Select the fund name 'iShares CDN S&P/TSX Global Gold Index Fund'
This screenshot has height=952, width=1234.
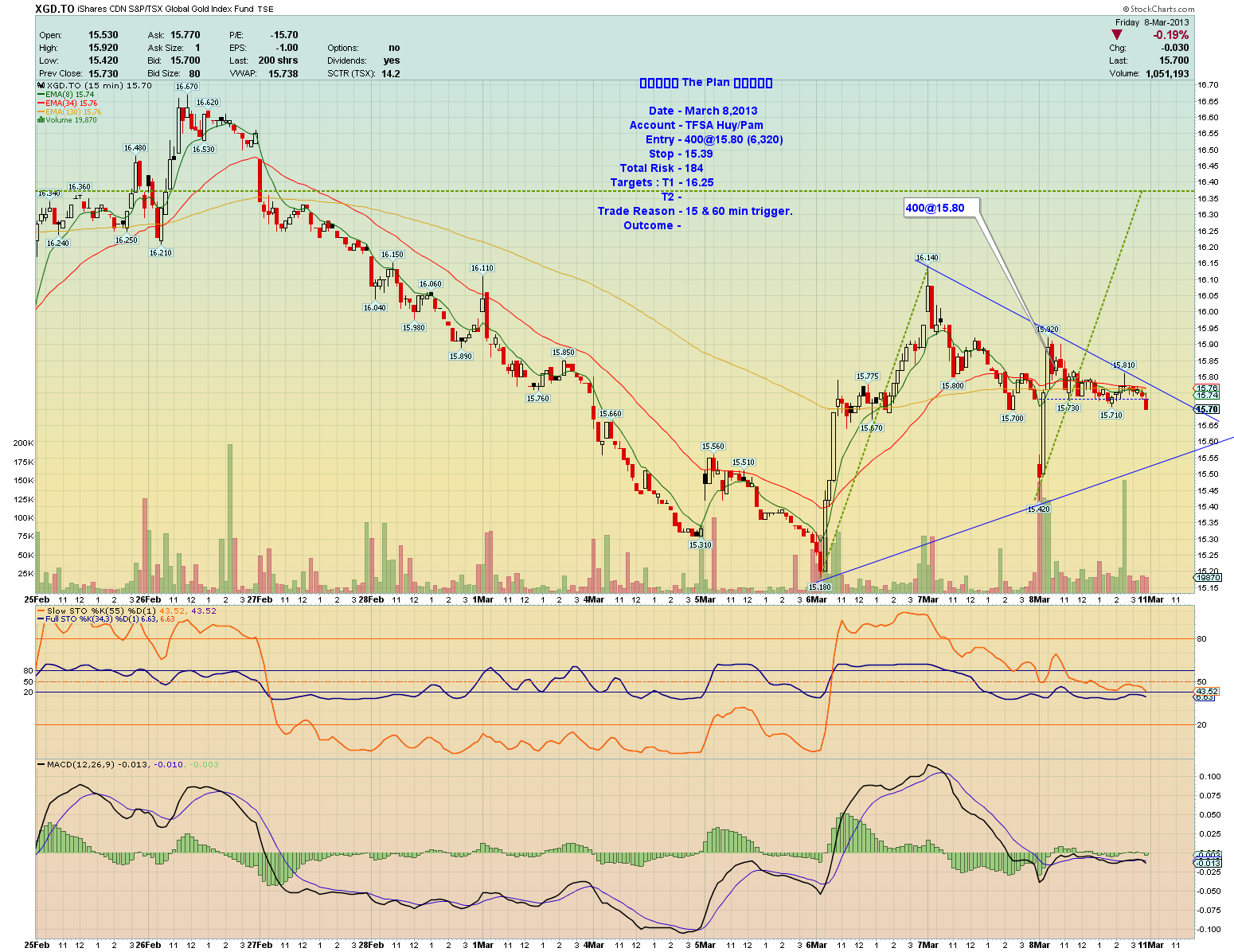166,10
